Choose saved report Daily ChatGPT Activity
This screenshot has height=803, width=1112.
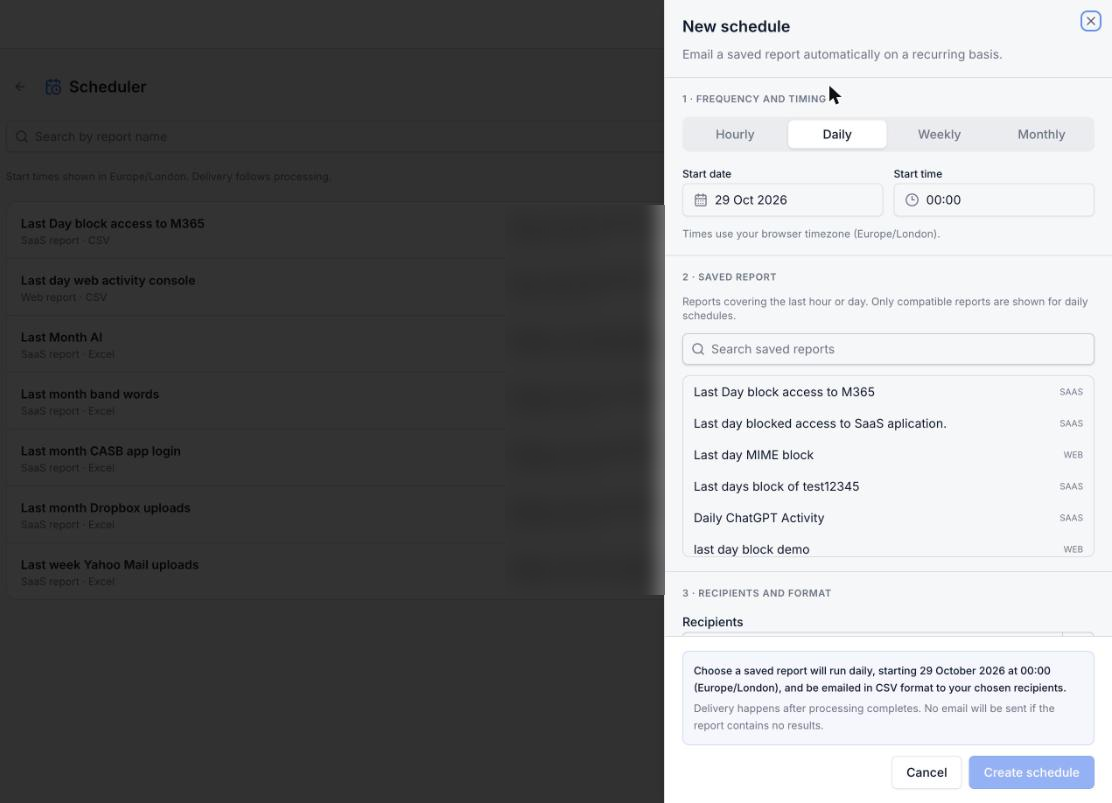click(888, 518)
